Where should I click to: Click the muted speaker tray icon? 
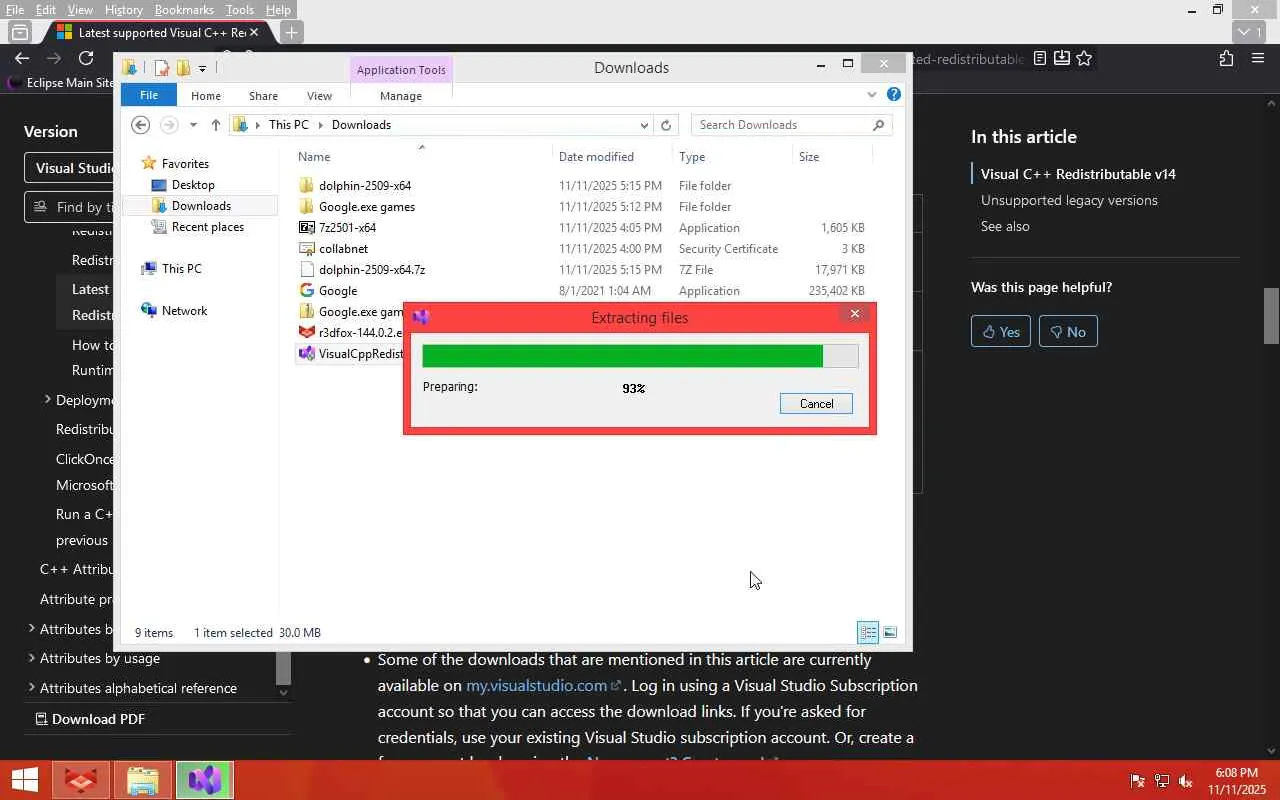tap(1186, 781)
